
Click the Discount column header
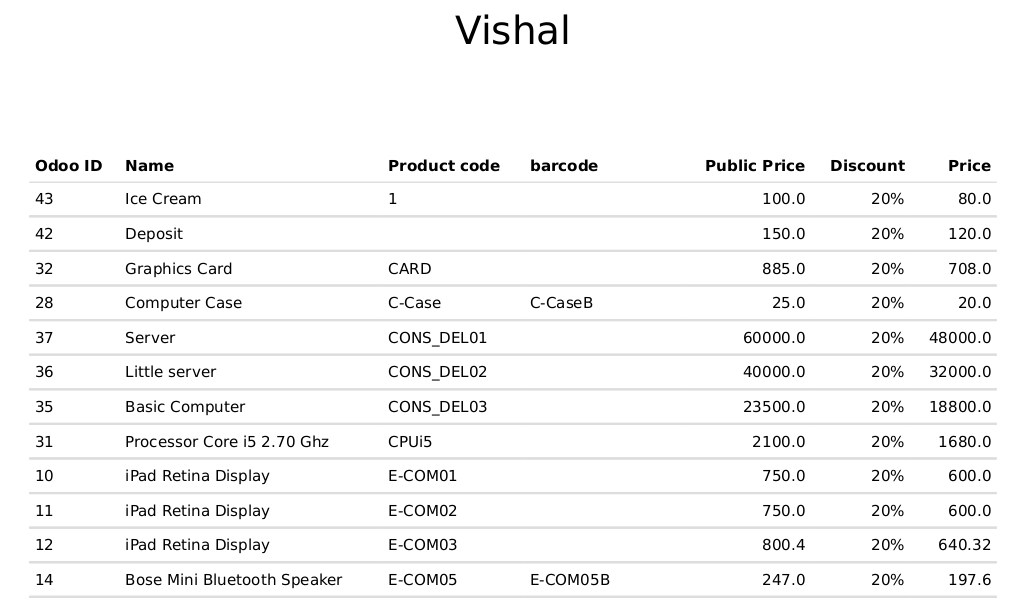[866, 166]
